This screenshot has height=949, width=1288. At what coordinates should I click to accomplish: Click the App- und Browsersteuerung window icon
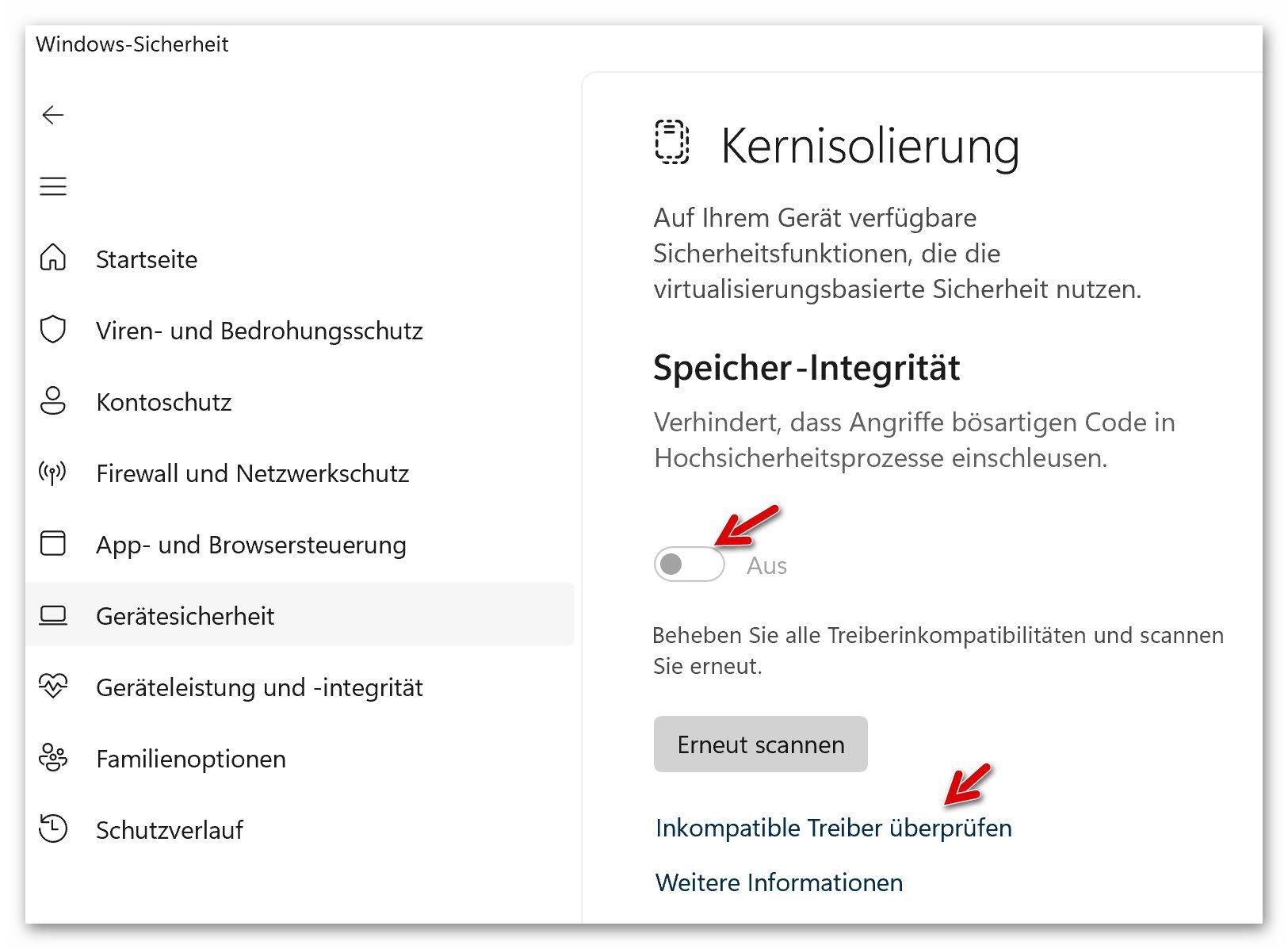tap(53, 544)
